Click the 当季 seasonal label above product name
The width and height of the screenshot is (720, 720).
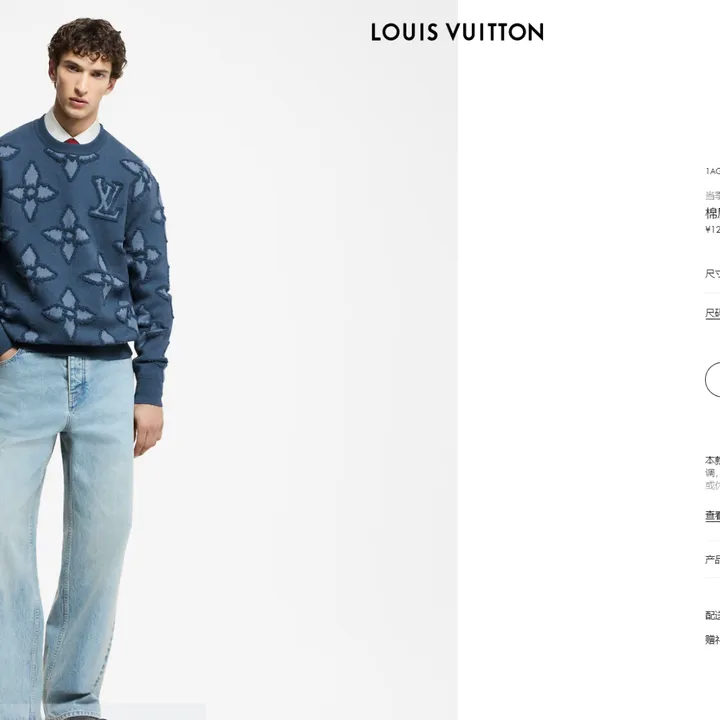(713, 196)
